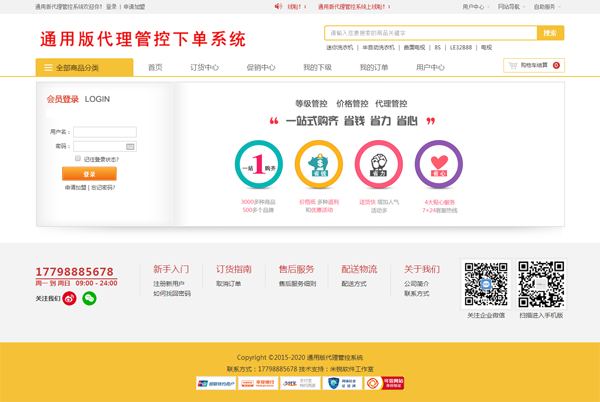The image size is (600, 402).
Task: Expand the 用户中心 dropdown in top bar
Action: (x=476, y=7)
